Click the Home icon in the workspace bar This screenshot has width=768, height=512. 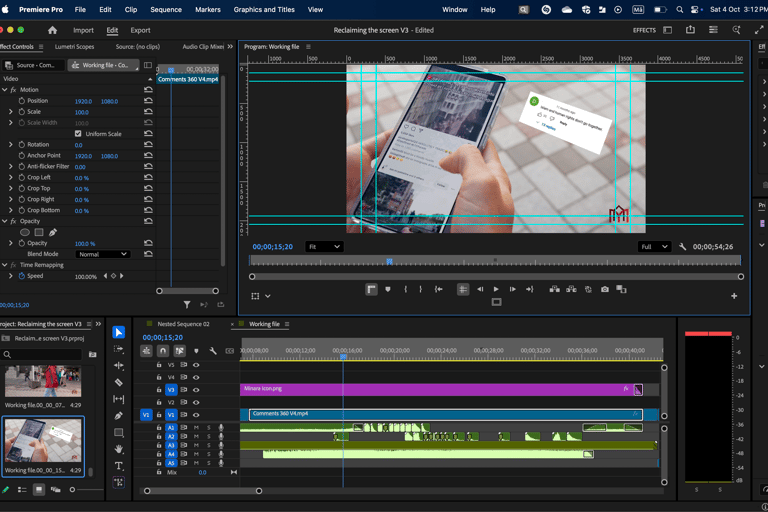pyautogui.click(x=53, y=30)
